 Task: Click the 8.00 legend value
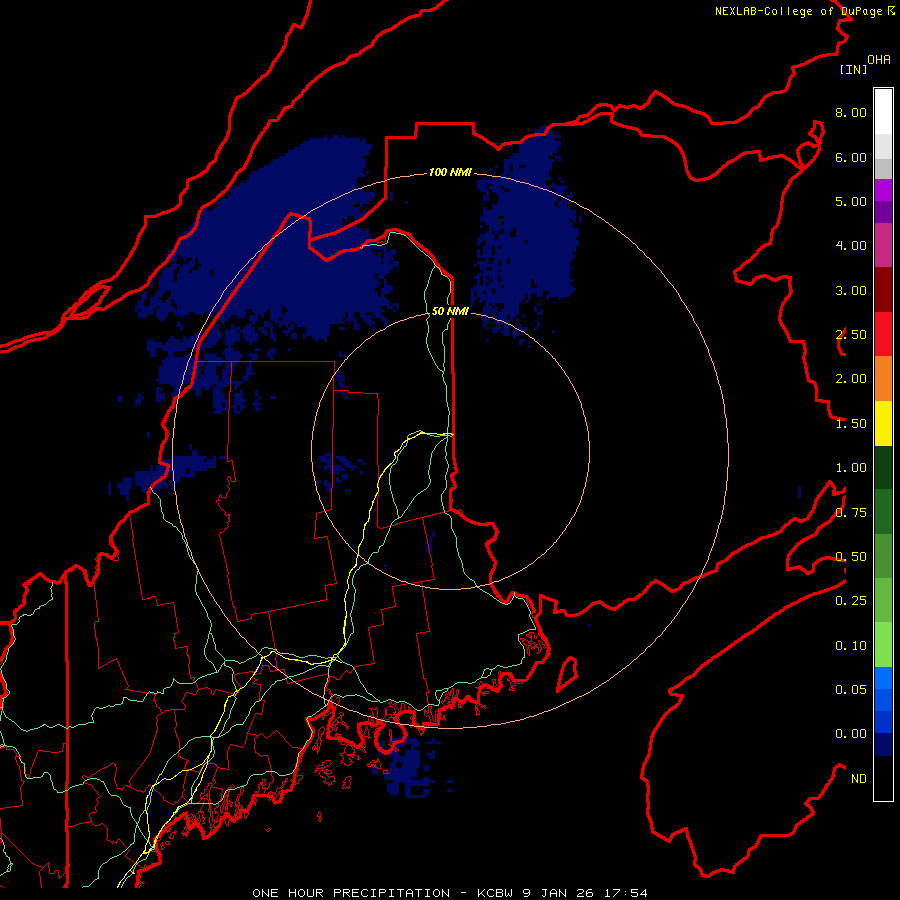coord(851,112)
